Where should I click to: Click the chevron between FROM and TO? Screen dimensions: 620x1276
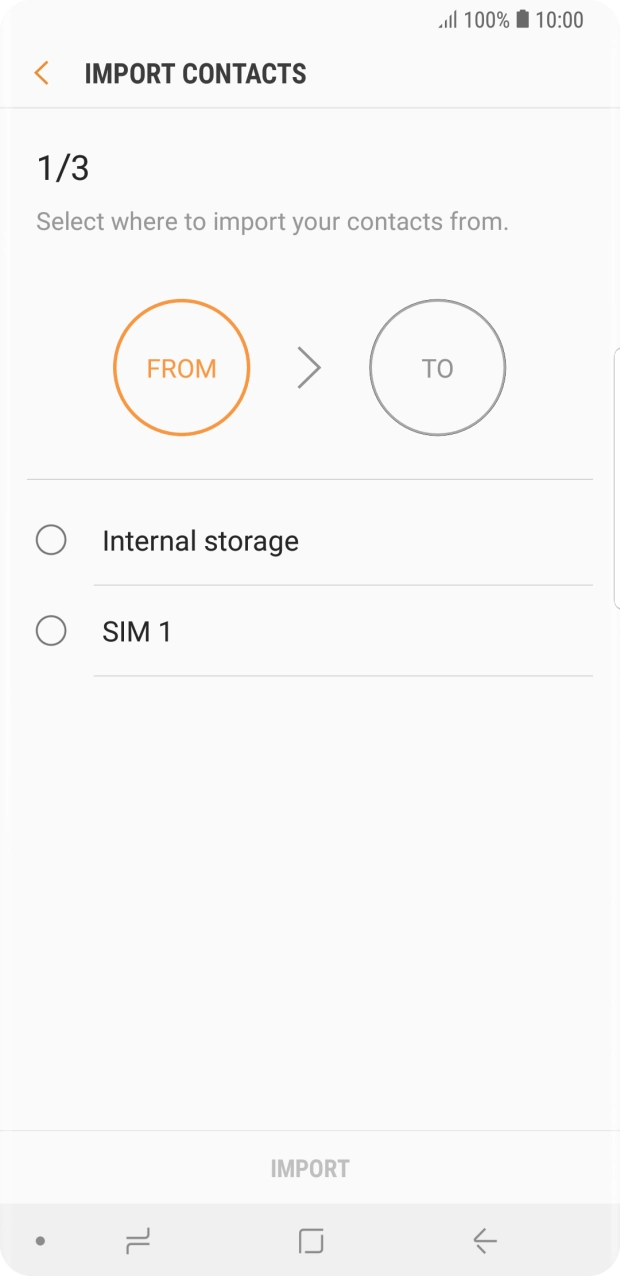point(309,369)
